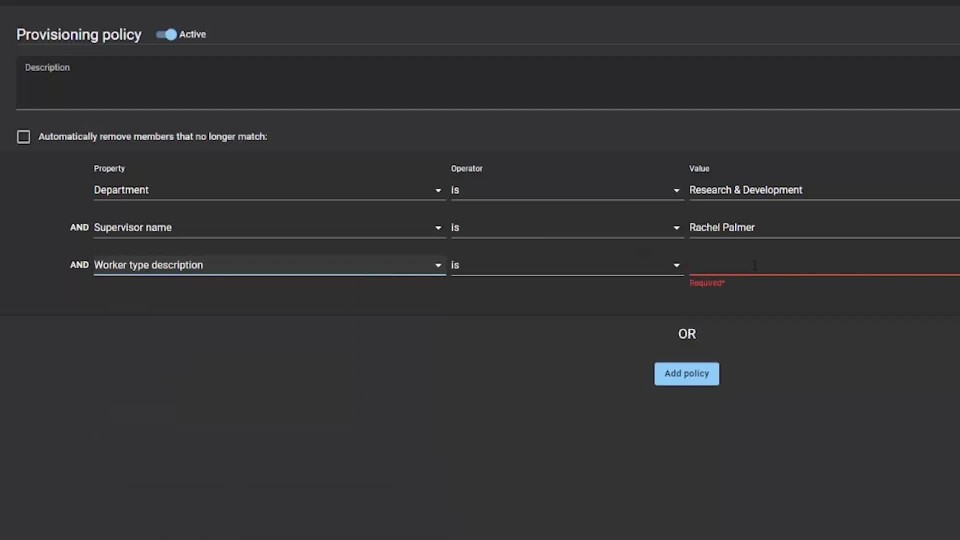
Task: Click the operator arrow icon in Worker type row
Action: pyautogui.click(x=677, y=266)
